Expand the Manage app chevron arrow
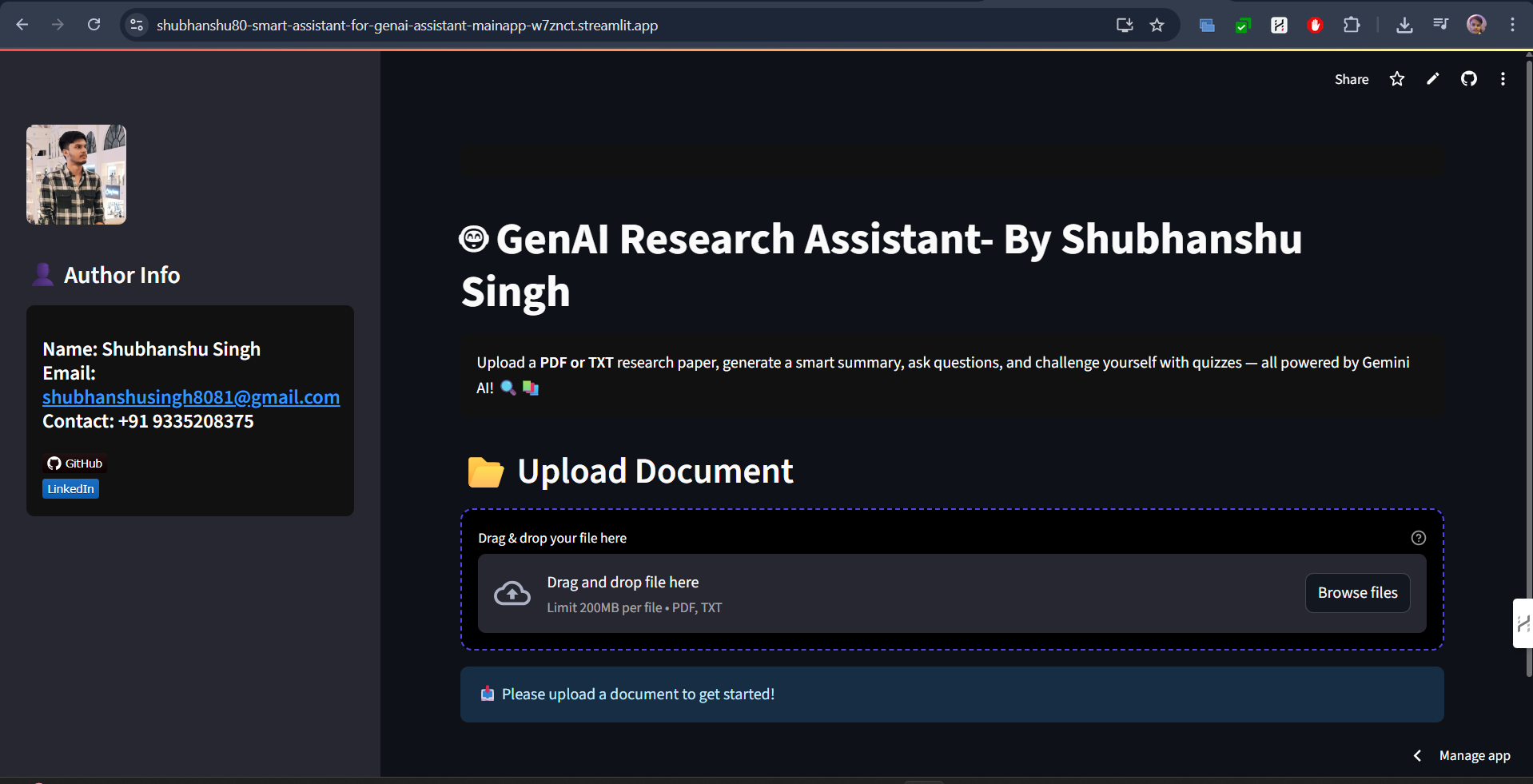Image resolution: width=1533 pixels, height=784 pixels. tap(1417, 756)
